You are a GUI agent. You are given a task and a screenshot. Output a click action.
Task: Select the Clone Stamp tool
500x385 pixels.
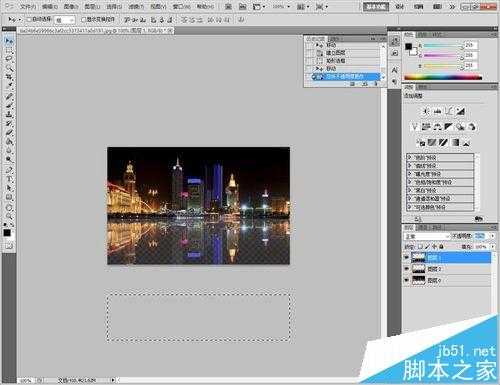(8, 114)
